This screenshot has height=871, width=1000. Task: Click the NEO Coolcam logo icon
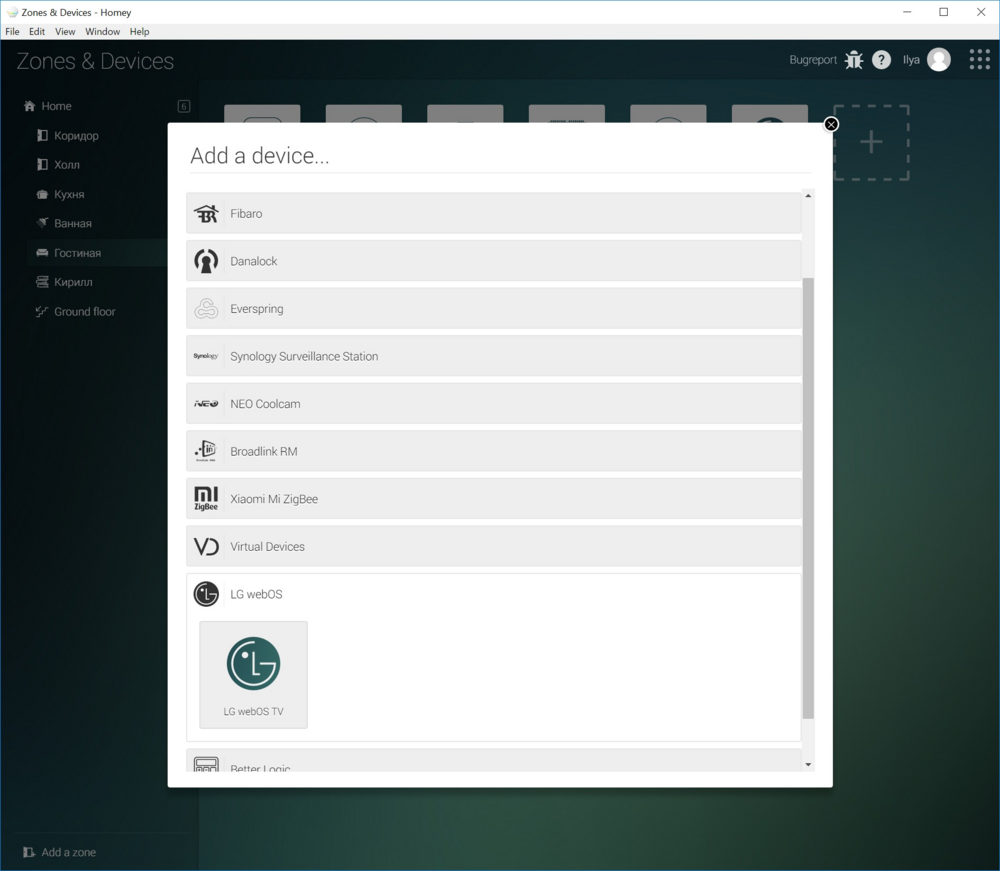[x=205, y=404]
